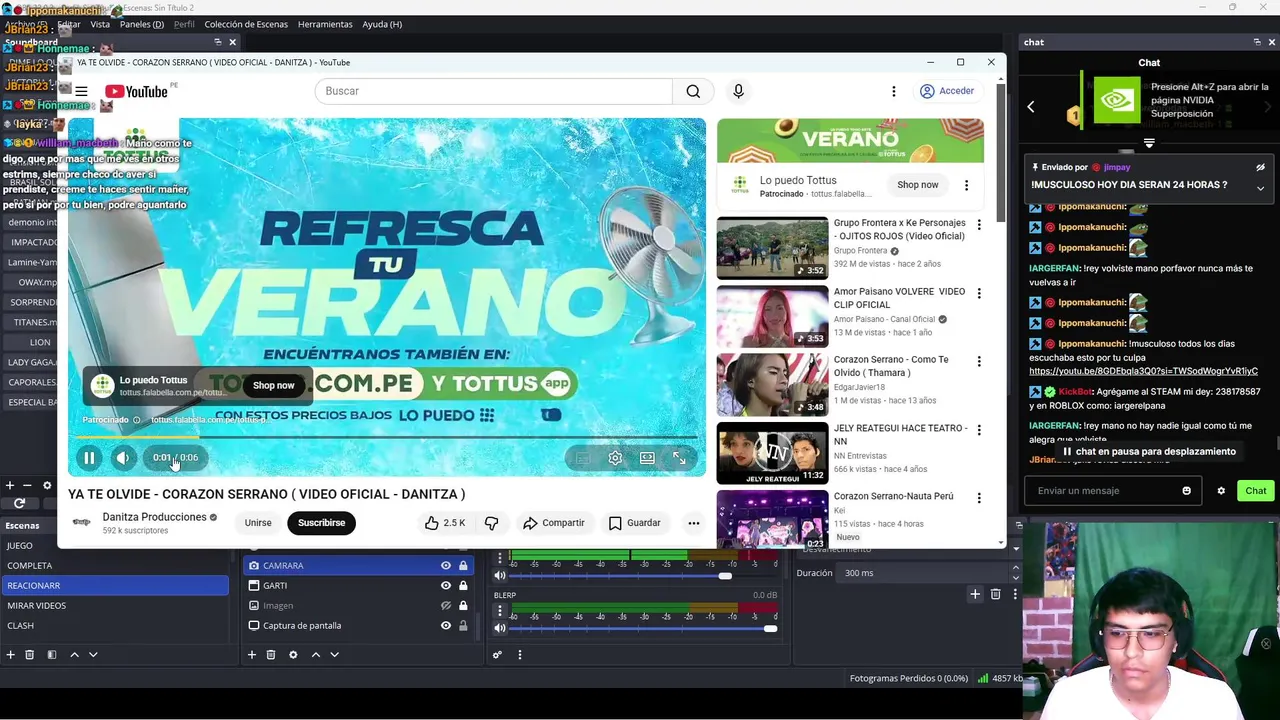Hide the pinned chat message icon

click(1260, 168)
